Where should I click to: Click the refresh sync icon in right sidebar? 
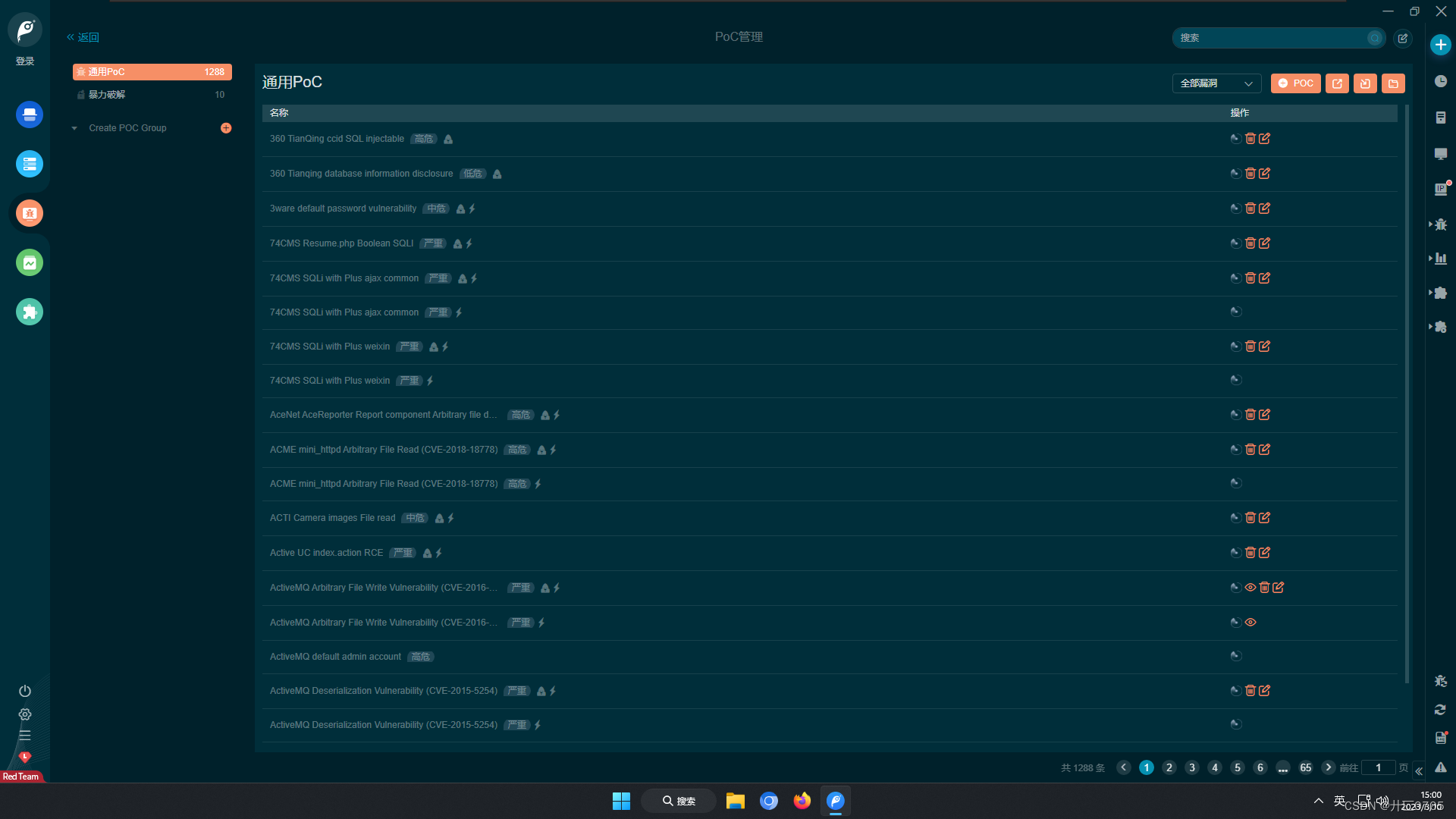point(1441,710)
